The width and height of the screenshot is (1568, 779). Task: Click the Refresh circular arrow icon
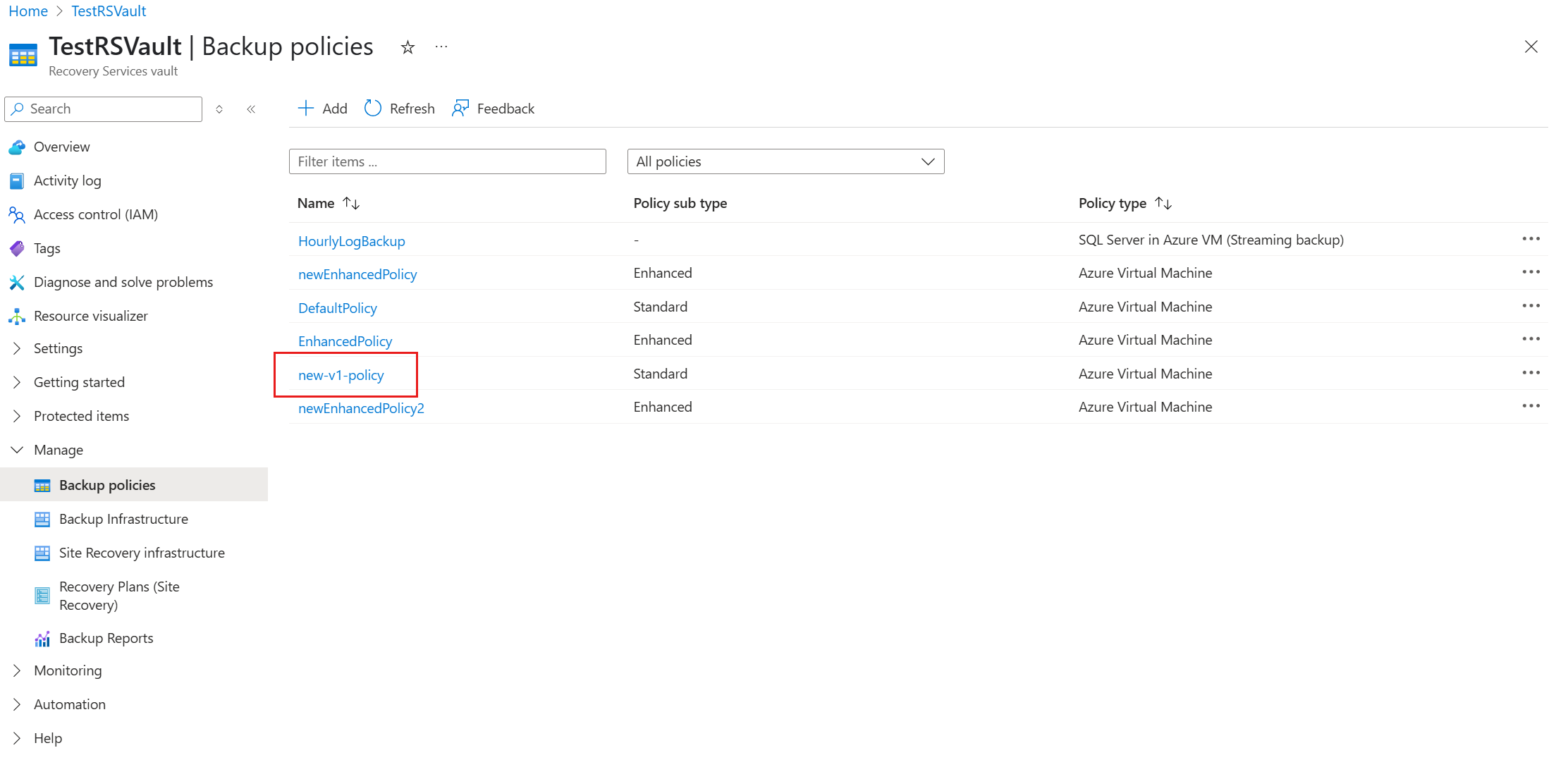373,109
